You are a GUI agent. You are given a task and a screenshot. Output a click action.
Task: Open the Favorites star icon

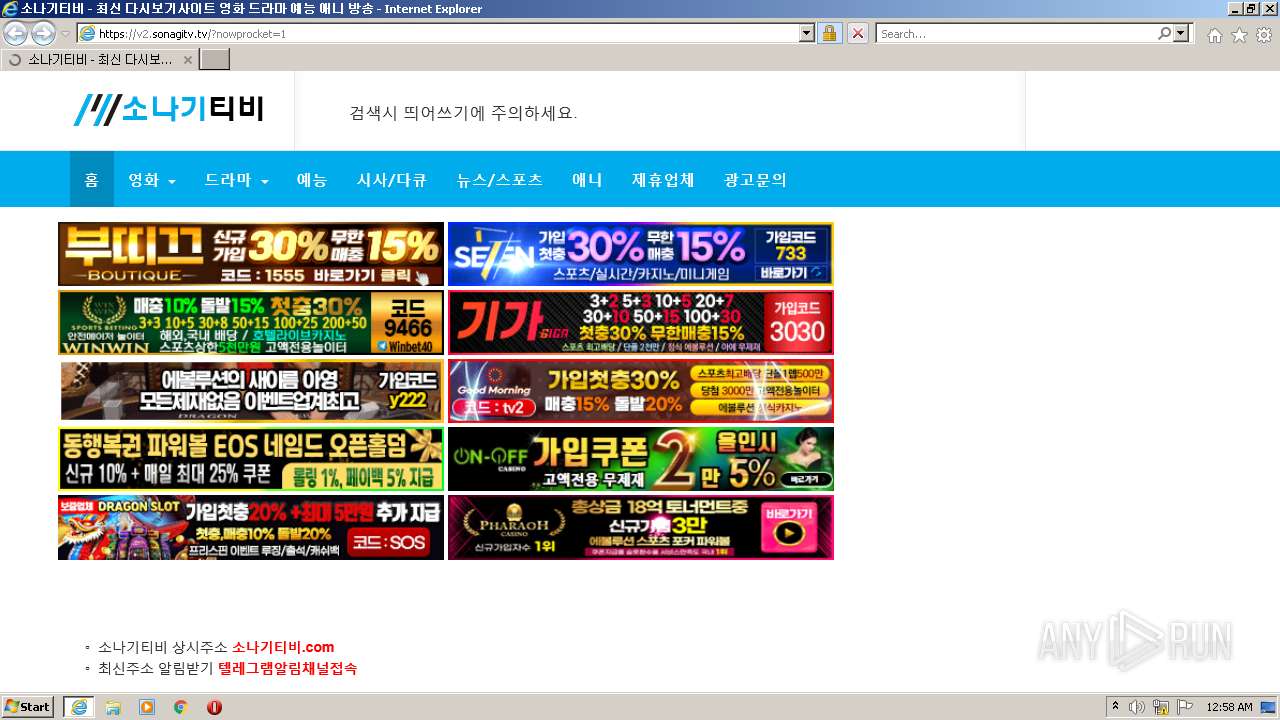click(1239, 35)
